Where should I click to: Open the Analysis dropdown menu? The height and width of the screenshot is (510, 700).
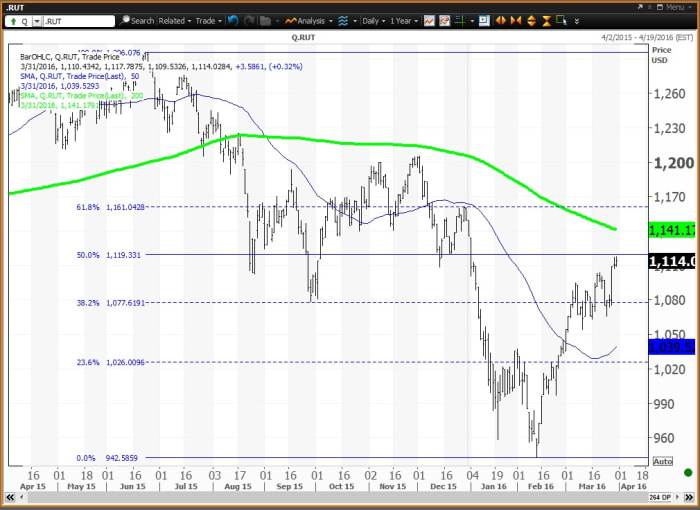(x=309, y=21)
